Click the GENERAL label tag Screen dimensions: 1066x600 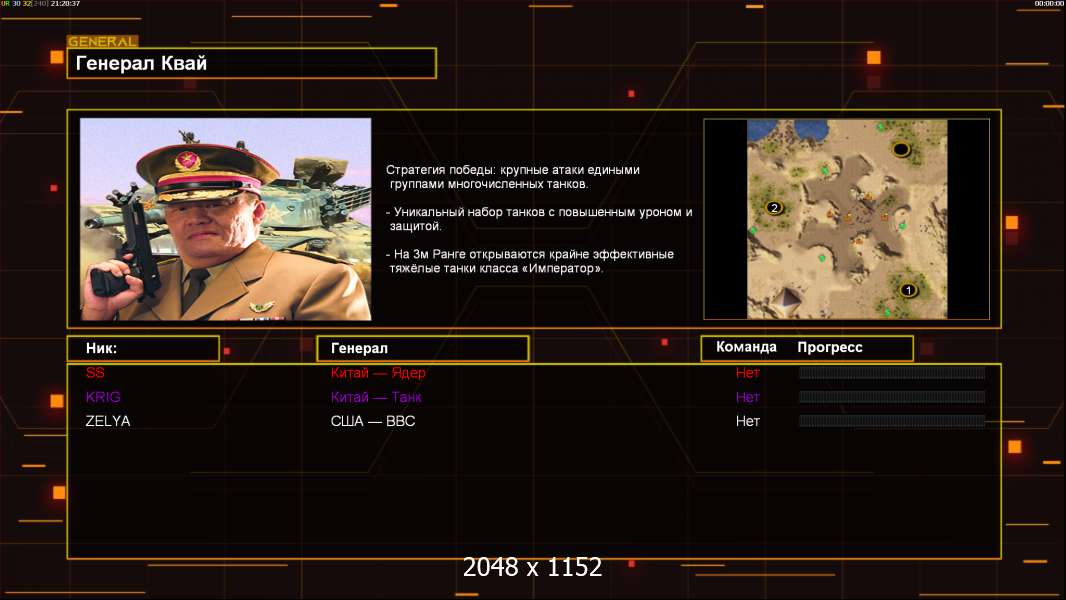pos(103,41)
